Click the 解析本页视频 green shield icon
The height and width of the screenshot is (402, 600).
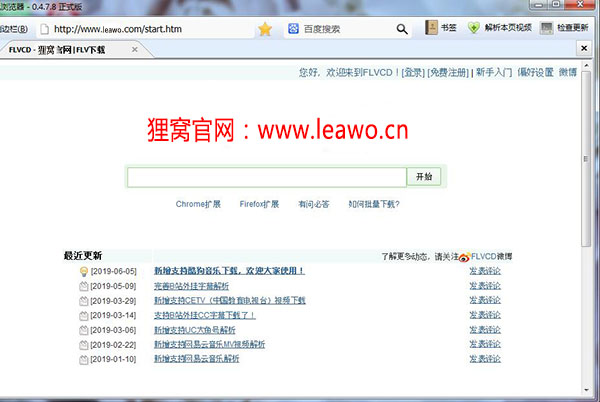pos(474,28)
